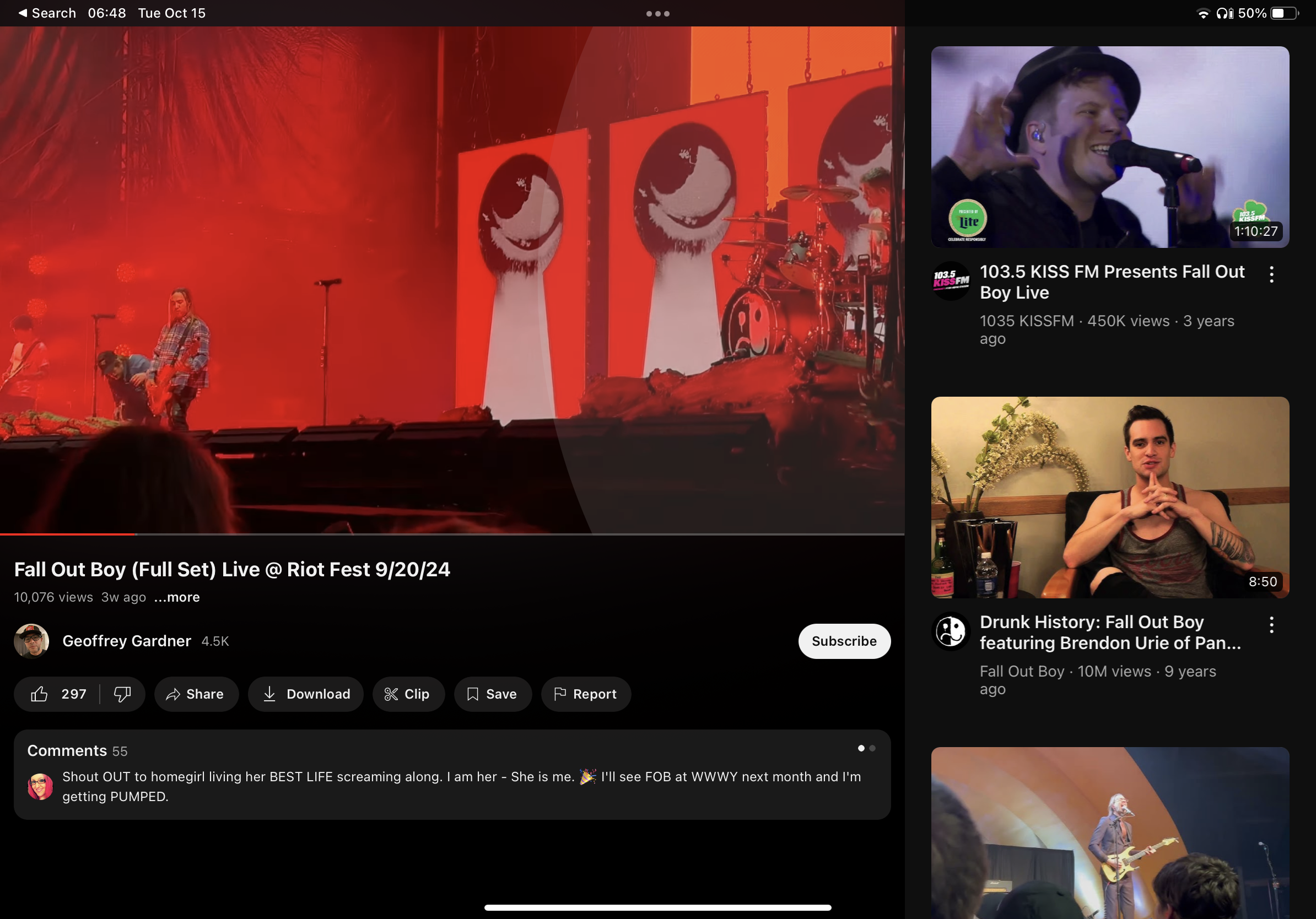Viewport: 1316px width, 919px height.
Task: Open the Fall Out Boy channel icon
Action: [x=951, y=631]
